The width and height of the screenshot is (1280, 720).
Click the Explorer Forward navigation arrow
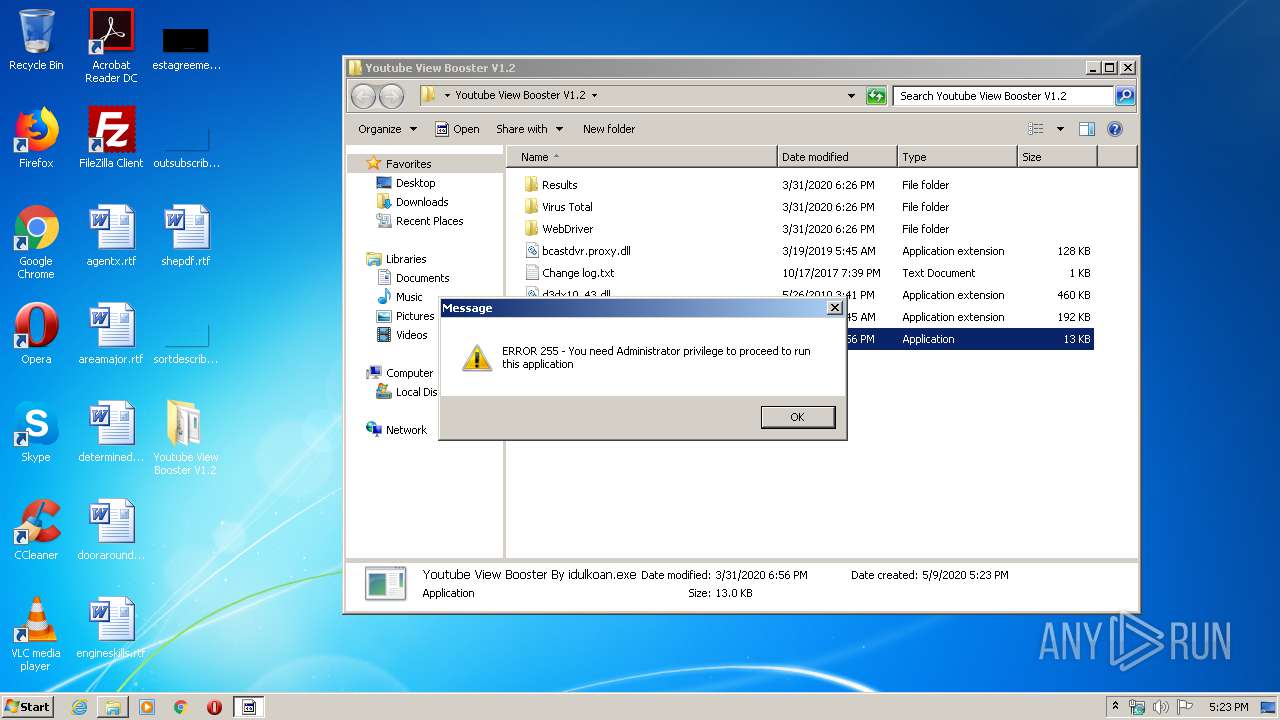point(392,96)
